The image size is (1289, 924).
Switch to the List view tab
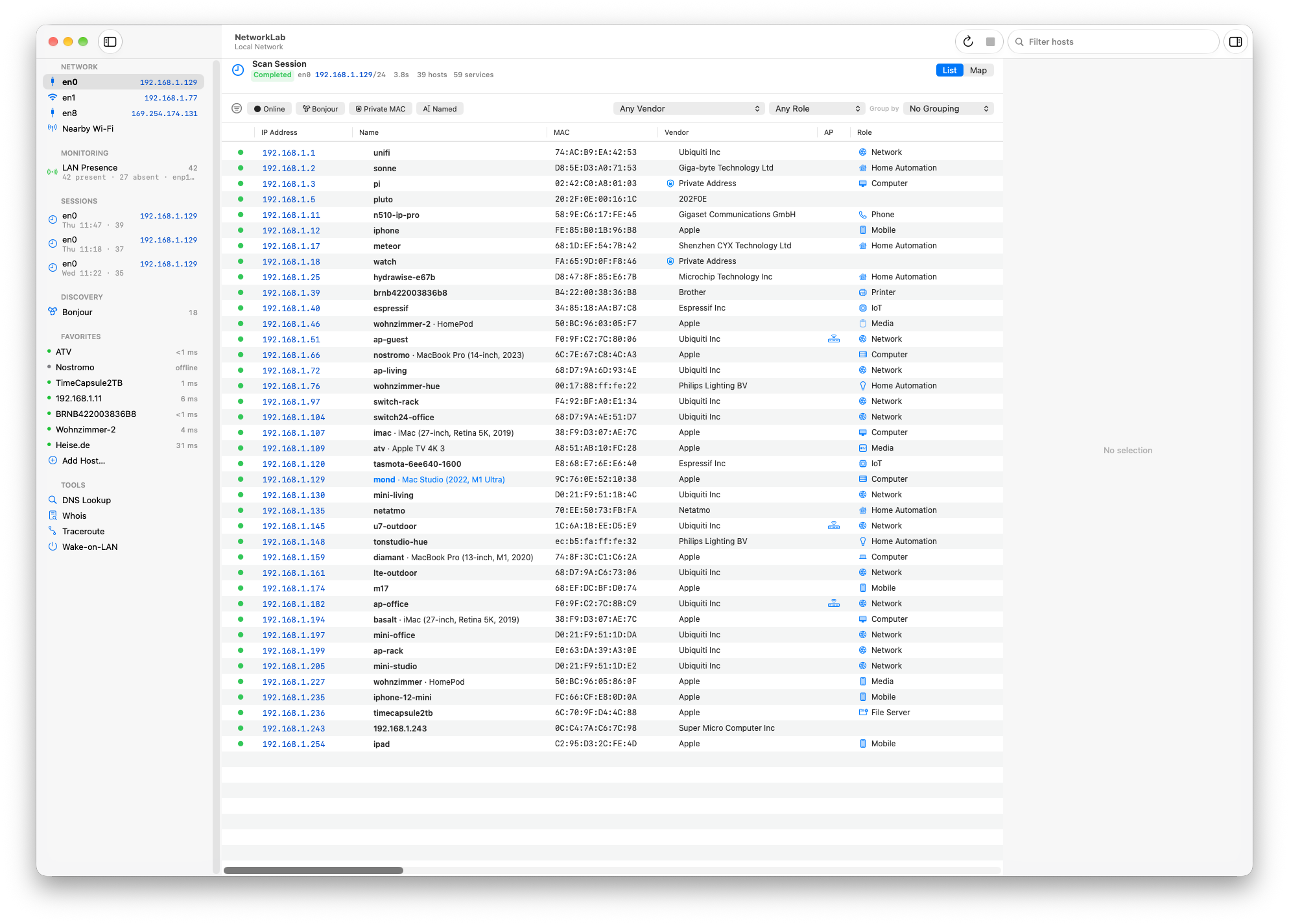pos(950,70)
